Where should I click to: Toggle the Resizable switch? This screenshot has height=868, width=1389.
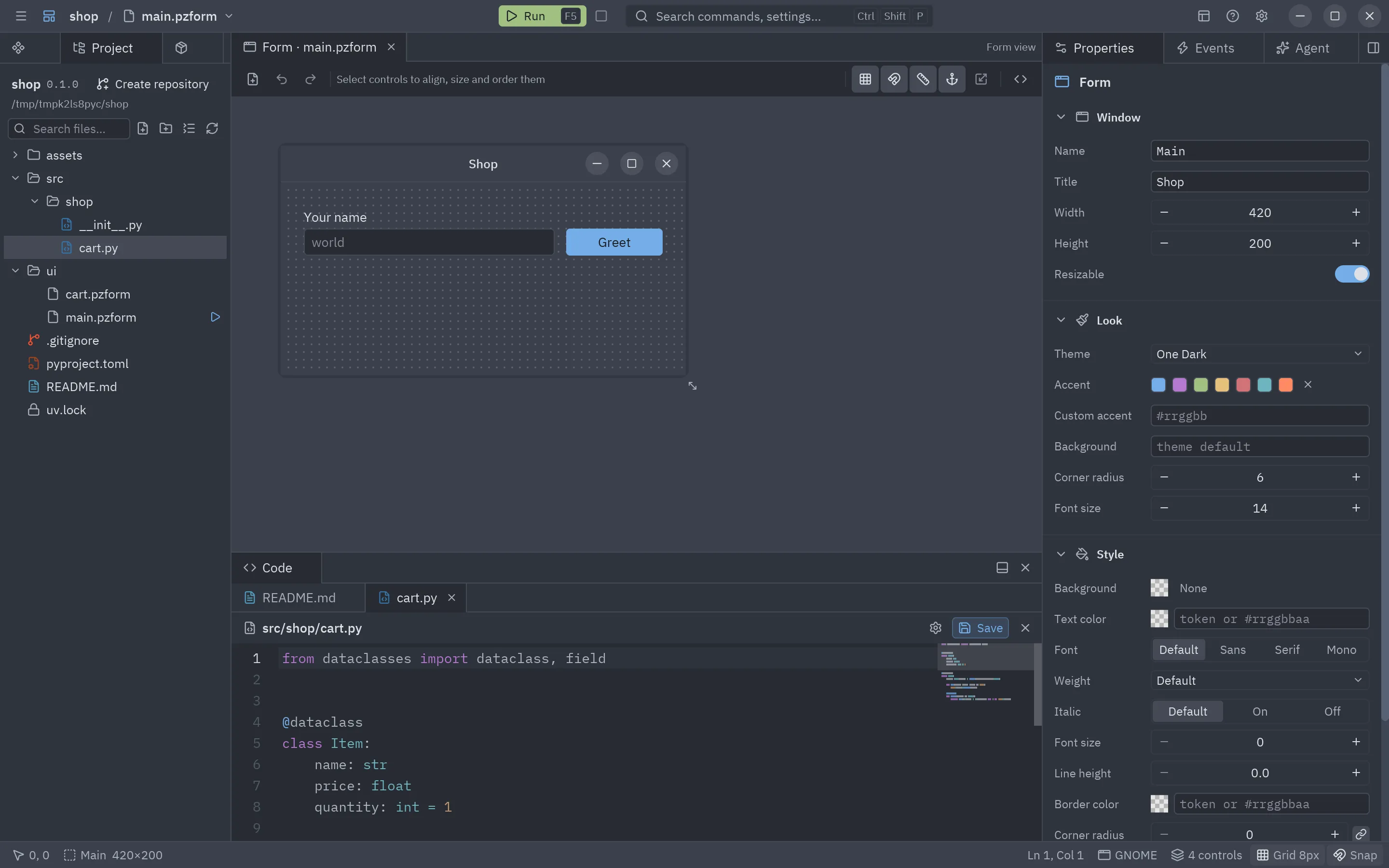pyautogui.click(x=1352, y=274)
